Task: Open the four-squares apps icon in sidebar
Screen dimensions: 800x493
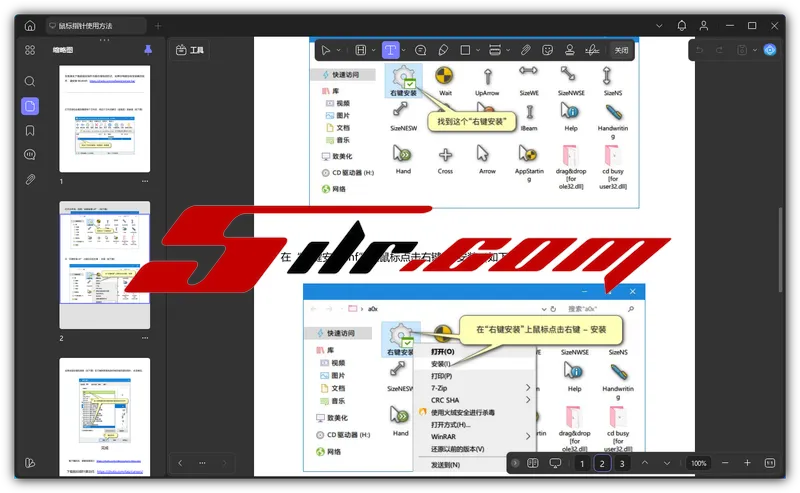Action: 30,50
